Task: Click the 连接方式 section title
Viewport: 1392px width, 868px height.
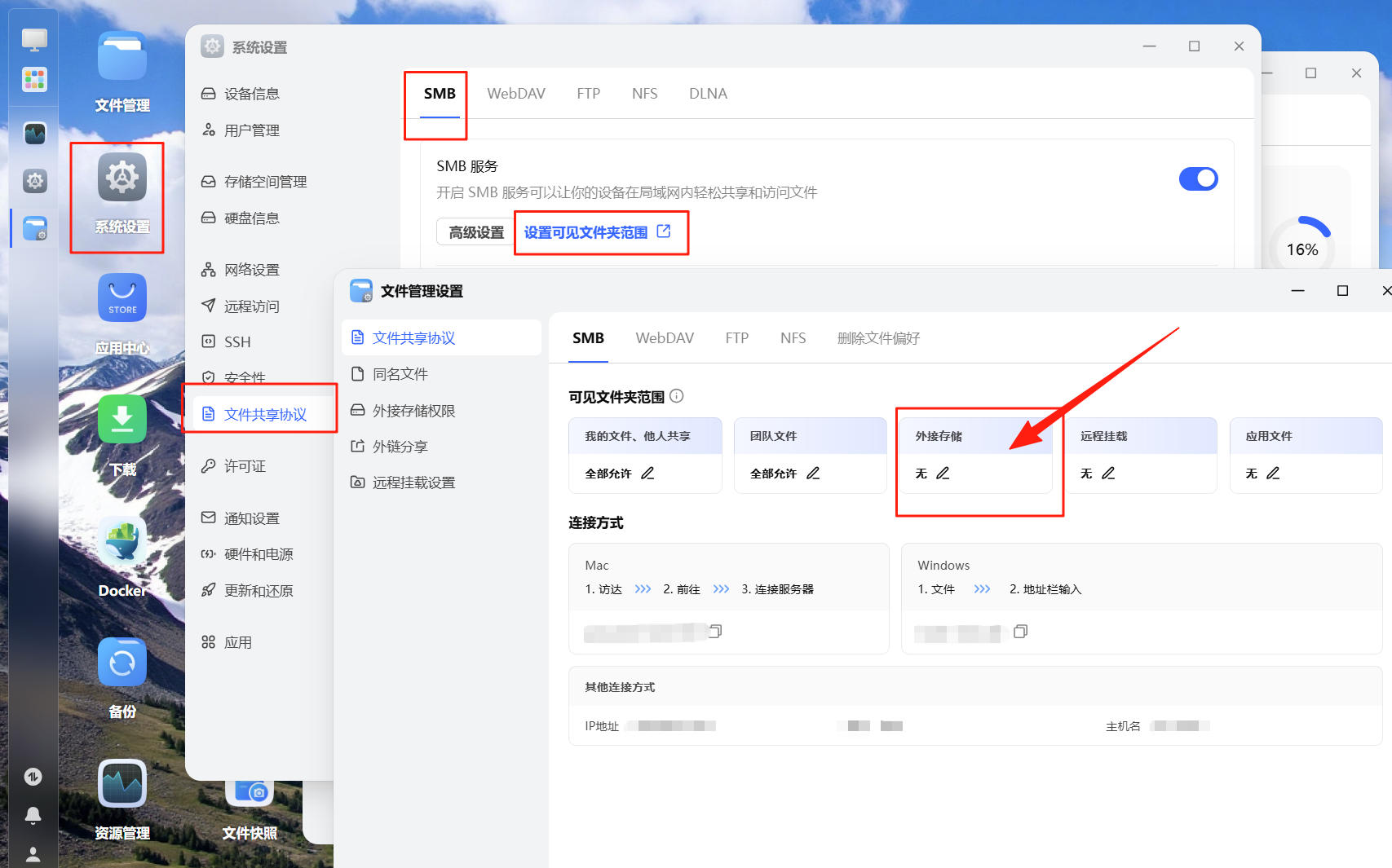Action: (595, 523)
